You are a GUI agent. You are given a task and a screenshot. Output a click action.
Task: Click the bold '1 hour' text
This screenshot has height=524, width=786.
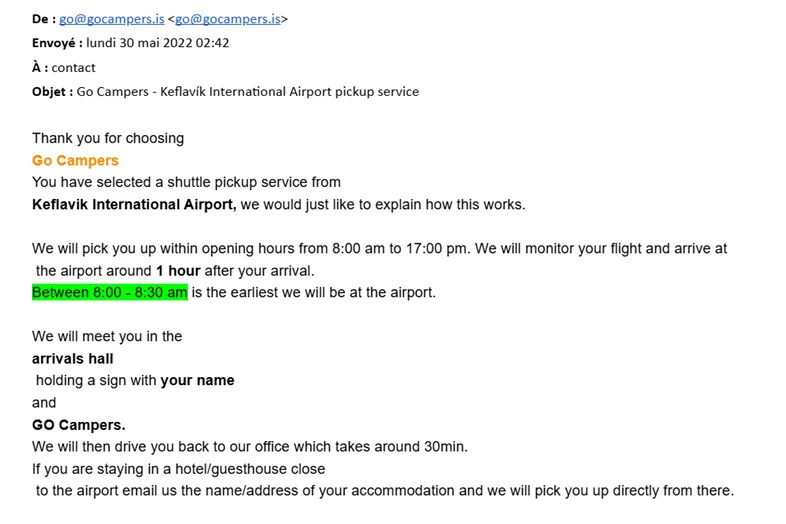click(178, 271)
